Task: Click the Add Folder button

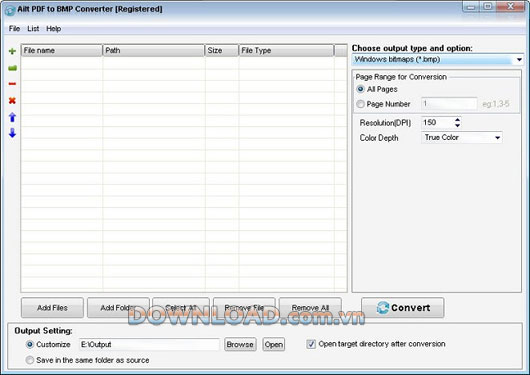Action: [118, 308]
